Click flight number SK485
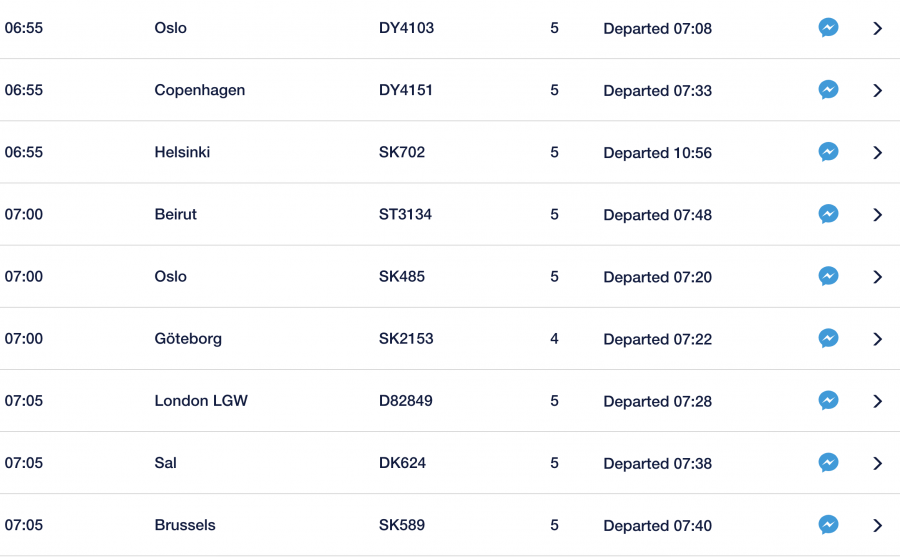900x557 pixels. click(402, 277)
